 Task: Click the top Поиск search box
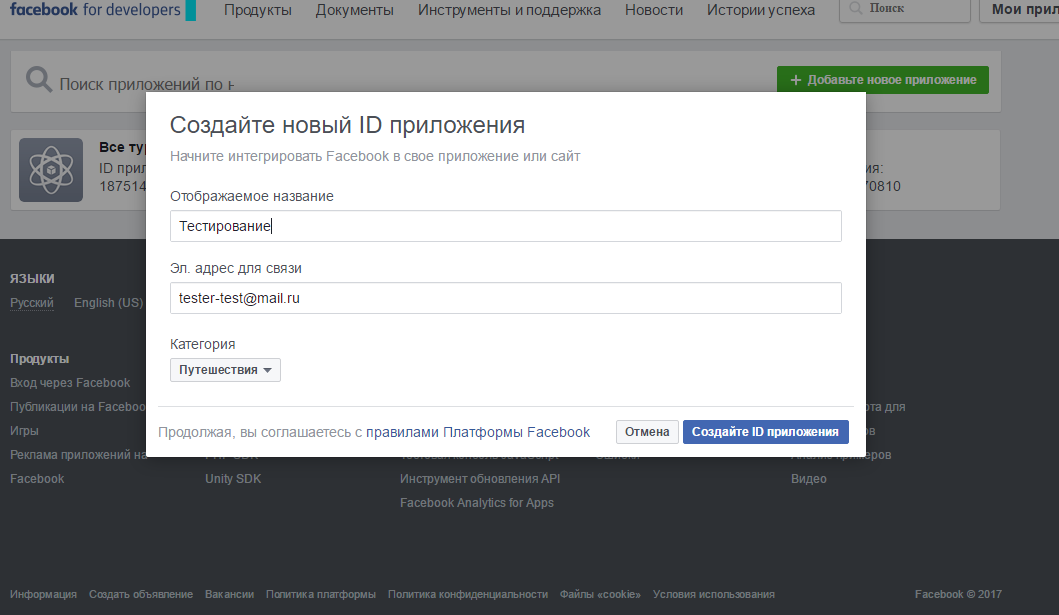pos(905,9)
